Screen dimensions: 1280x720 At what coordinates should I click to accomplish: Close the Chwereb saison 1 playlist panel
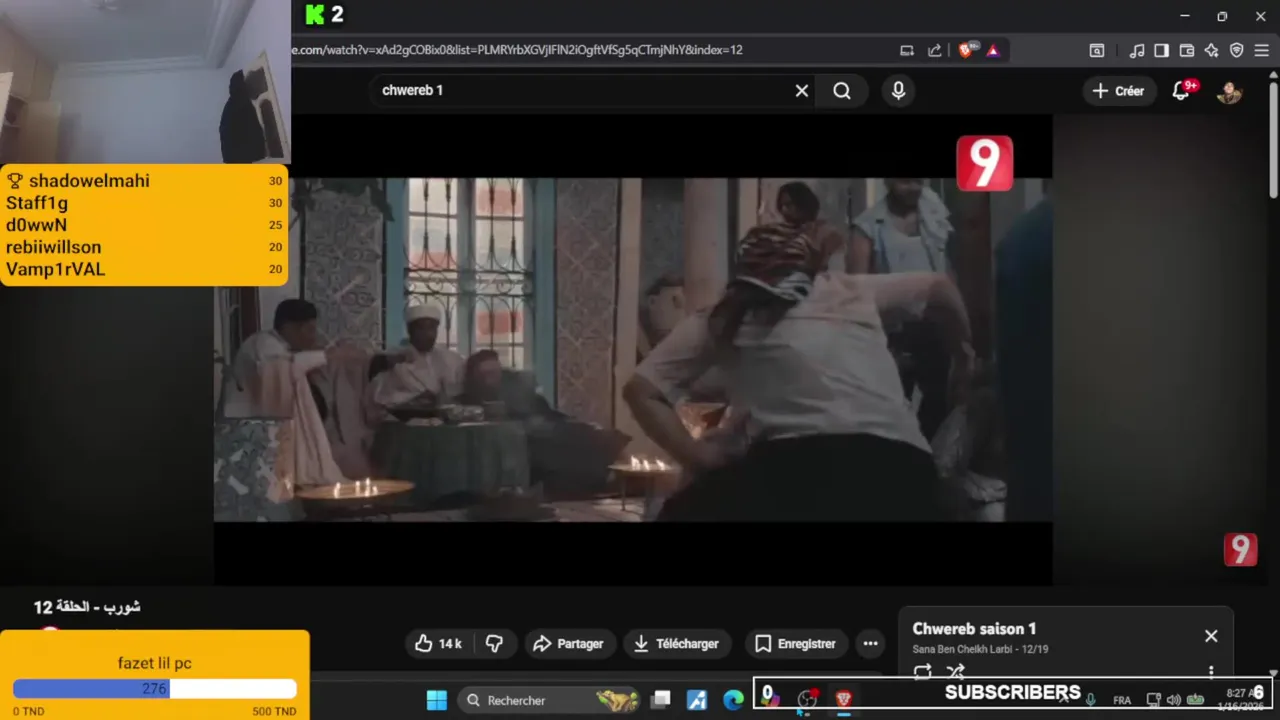pyautogui.click(x=1211, y=636)
